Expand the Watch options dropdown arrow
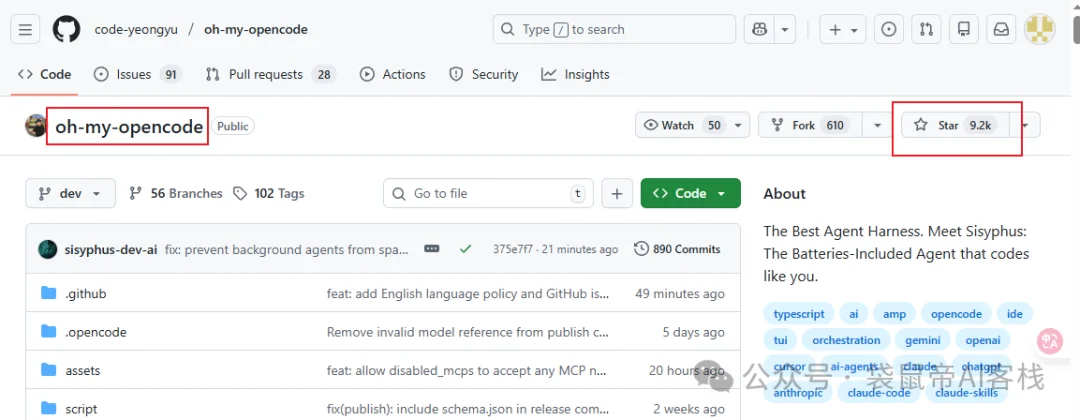The width and height of the screenshot is (1080, 420). (739, 125)
